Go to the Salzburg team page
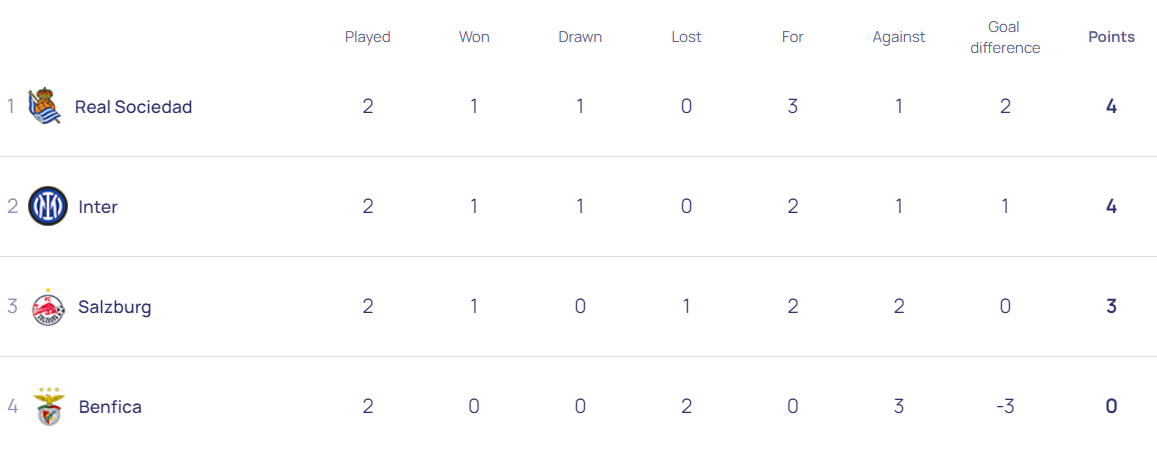 click(x=115, y=307)
